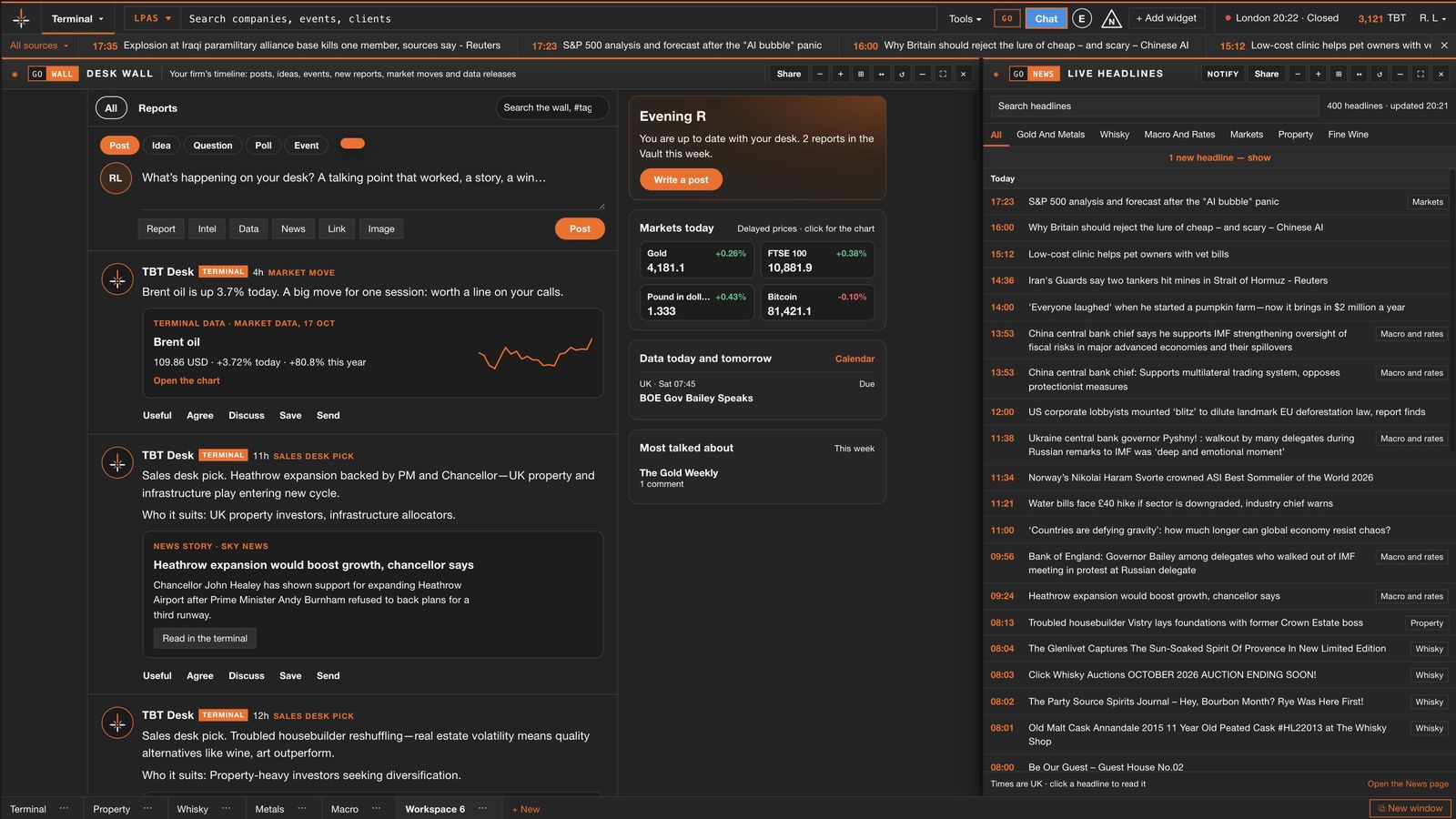
Task: Open the Calendar link
Action: 854,359
